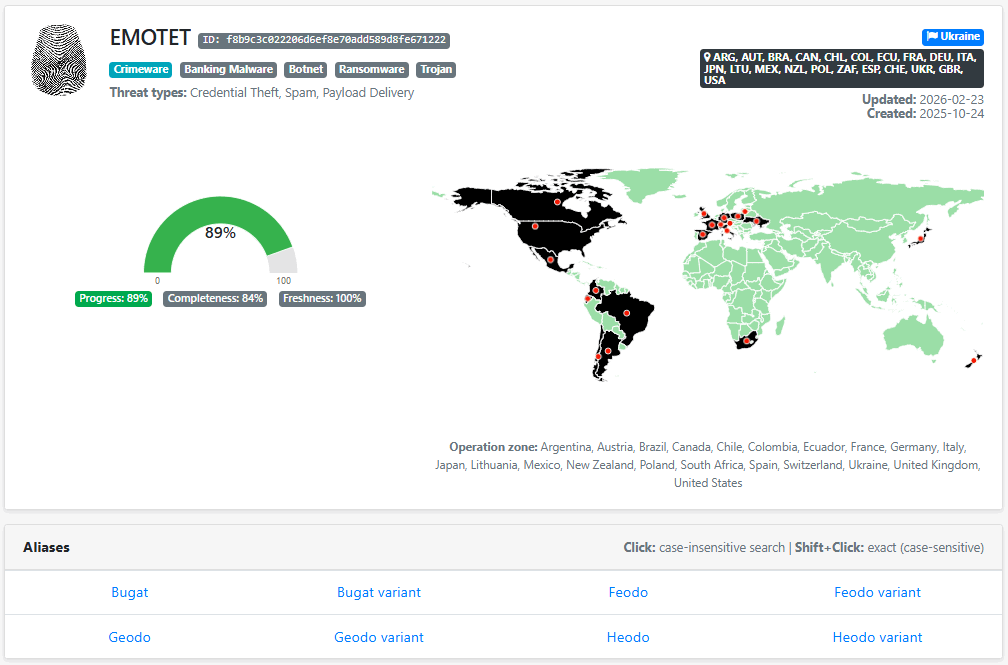Click the threat ID badge
This screenshot has width=1008, height=665.
pyautogui.click(x=323, y=41)
